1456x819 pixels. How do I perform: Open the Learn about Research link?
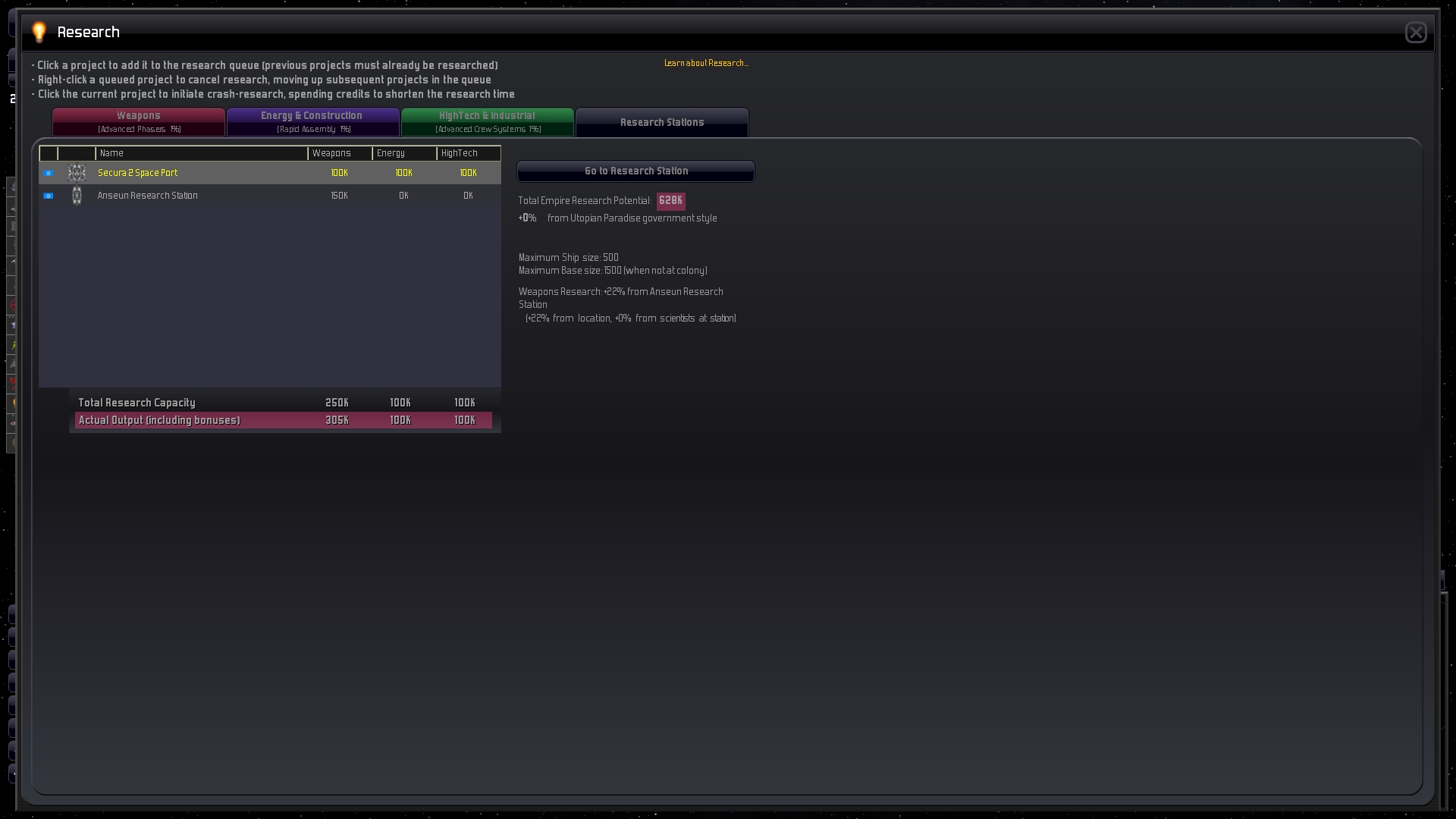(706, 63)
